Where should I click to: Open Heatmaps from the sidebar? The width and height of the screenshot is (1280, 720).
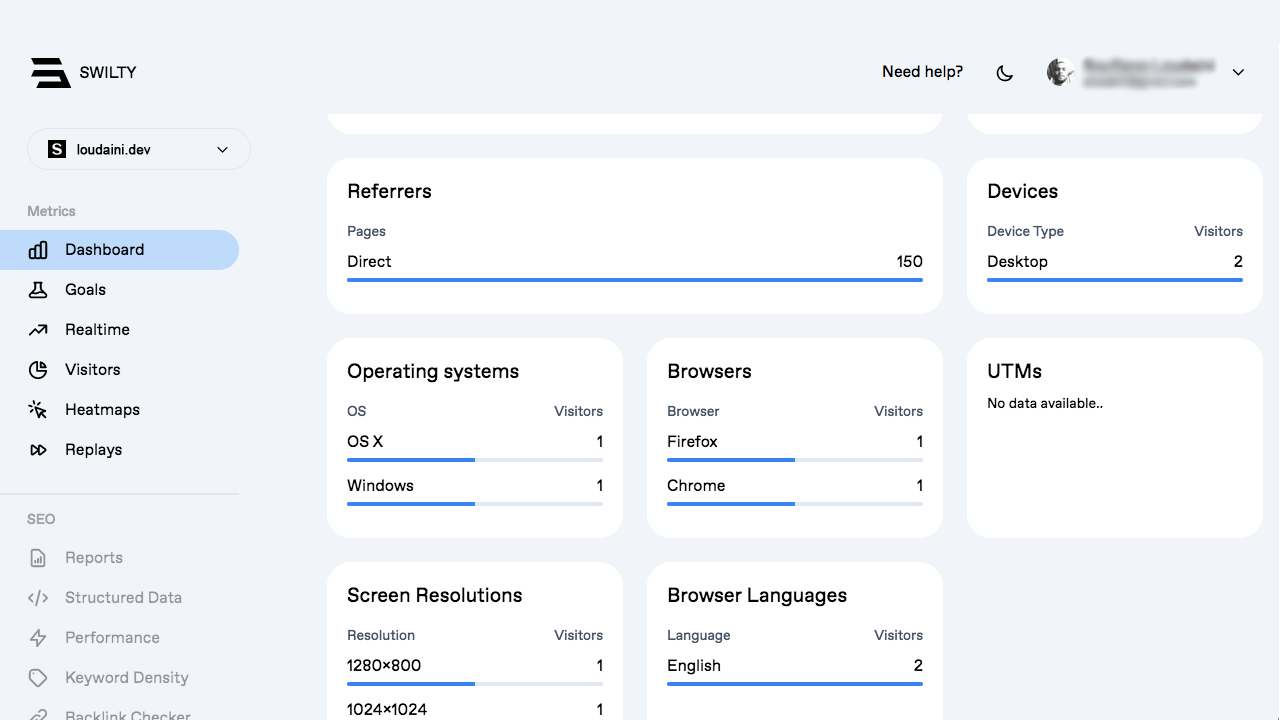119,410
